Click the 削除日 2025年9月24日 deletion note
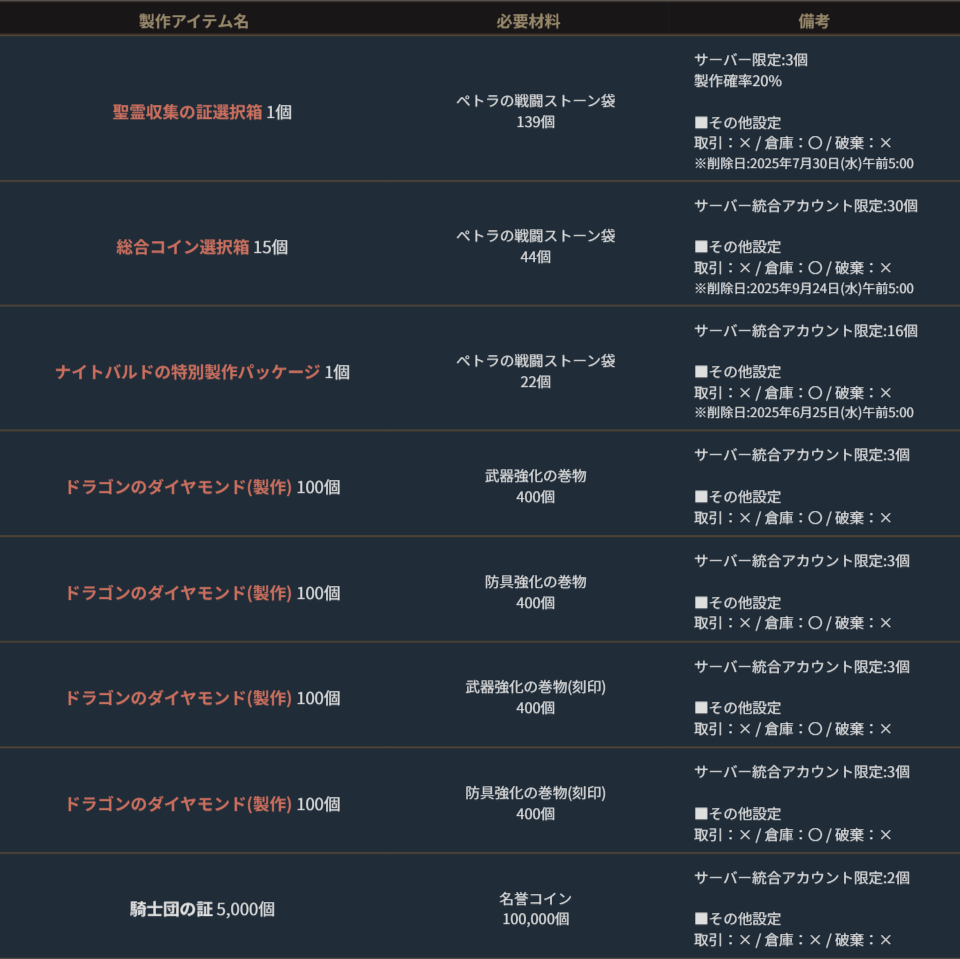The height and width of the screenshot is (959, 960). [803, 289]
